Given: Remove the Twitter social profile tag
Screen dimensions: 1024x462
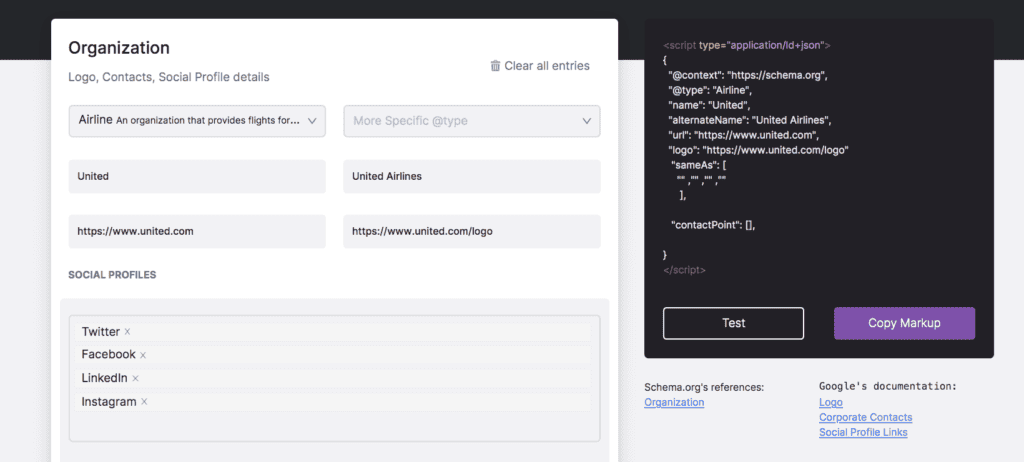Looking at the screenshot, I should [x=127, y=332].
